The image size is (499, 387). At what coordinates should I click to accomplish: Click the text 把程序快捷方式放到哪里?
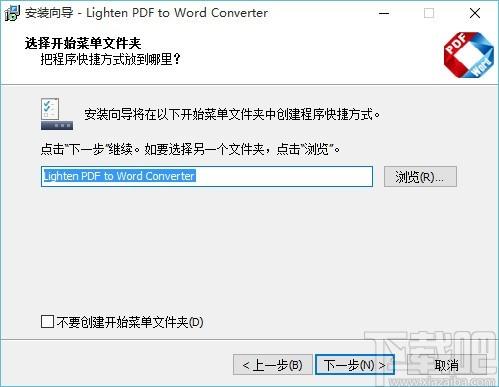point(110,59)
